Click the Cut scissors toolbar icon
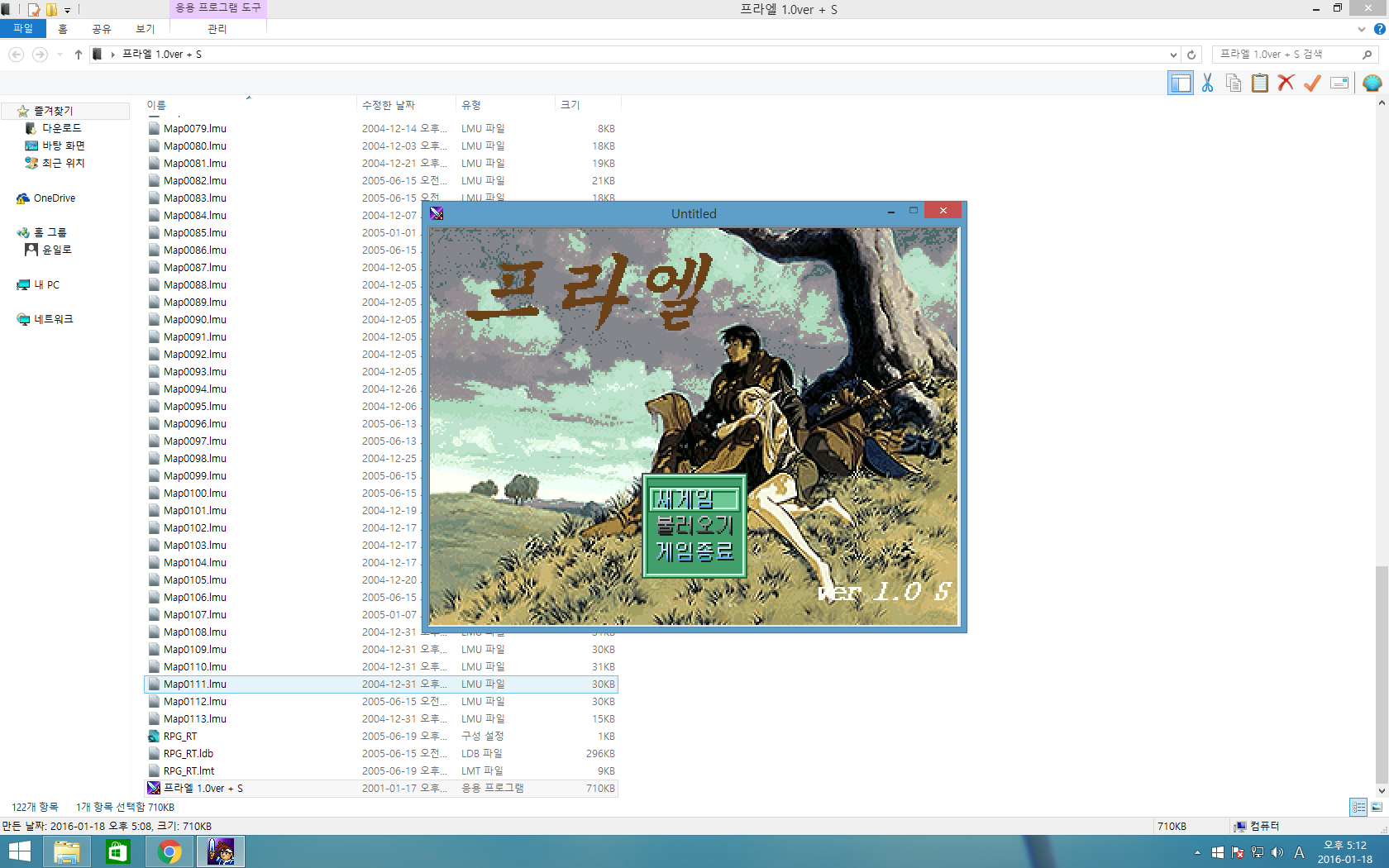The height and width of the screenshot is (868, 1389). (1207, 83)
